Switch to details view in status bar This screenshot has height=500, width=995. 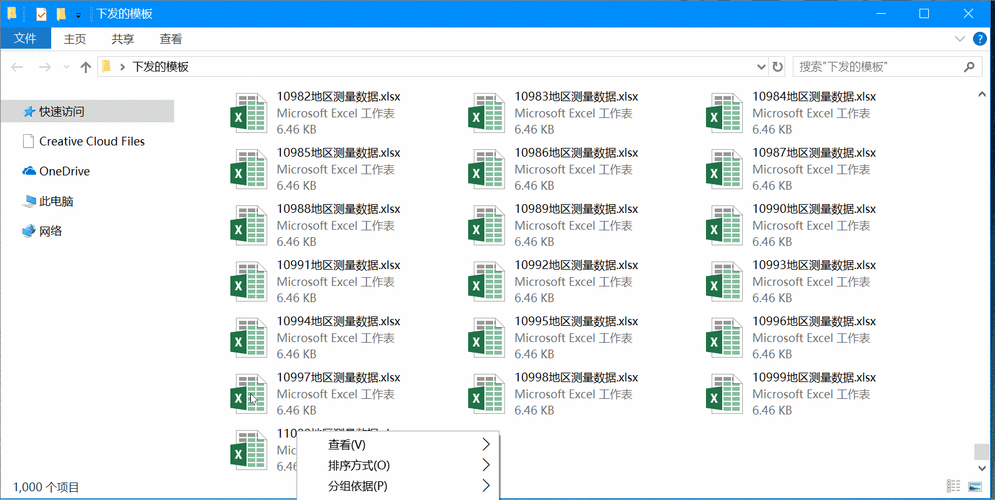(x=956, y=487)
